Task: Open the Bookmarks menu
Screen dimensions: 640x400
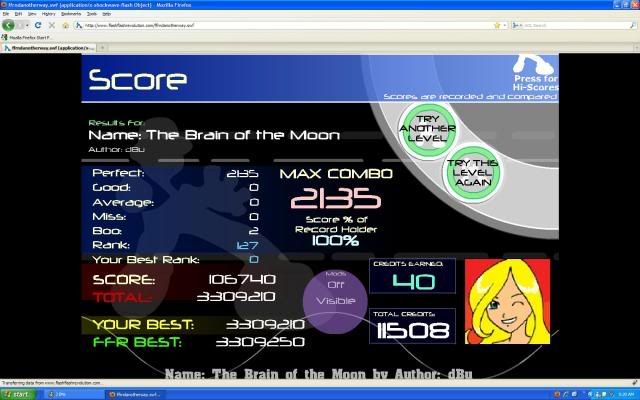Action: (71, 15)
